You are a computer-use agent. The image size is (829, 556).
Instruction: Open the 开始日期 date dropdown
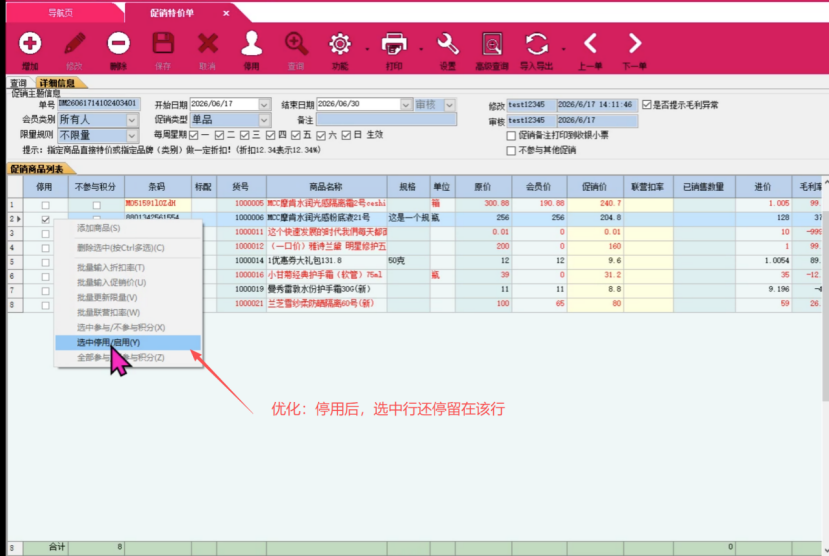coord(264,104)
